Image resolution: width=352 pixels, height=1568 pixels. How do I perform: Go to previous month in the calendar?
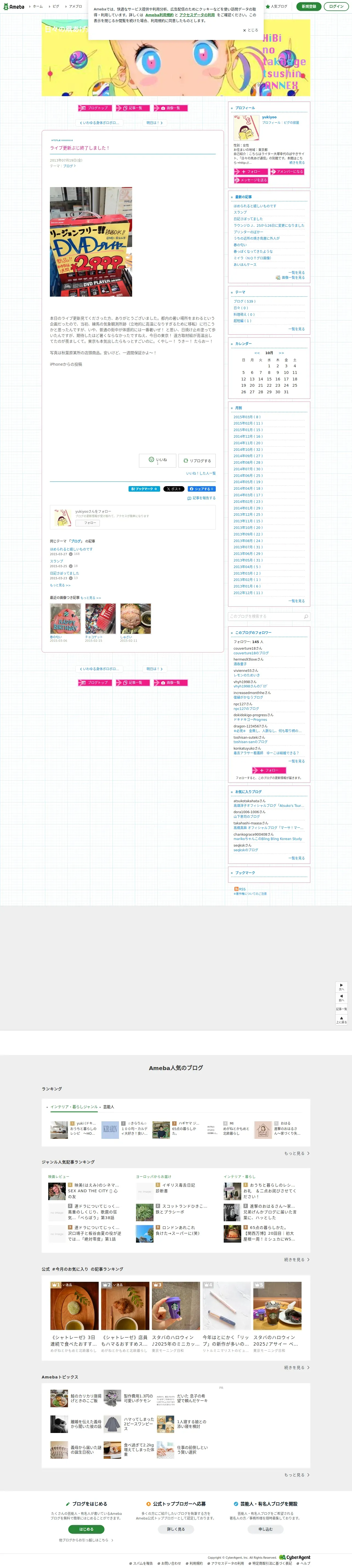click(x=257, y=353)
